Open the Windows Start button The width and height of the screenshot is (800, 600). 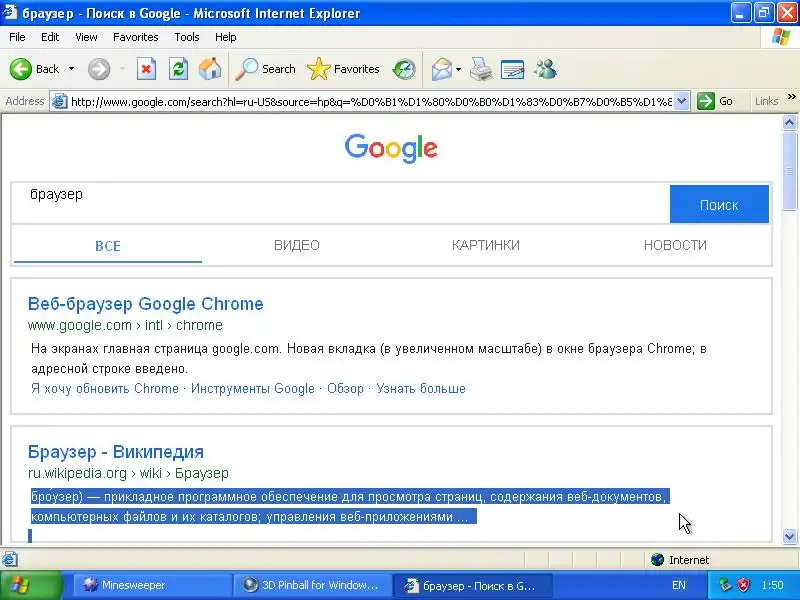tap(32, 585)
